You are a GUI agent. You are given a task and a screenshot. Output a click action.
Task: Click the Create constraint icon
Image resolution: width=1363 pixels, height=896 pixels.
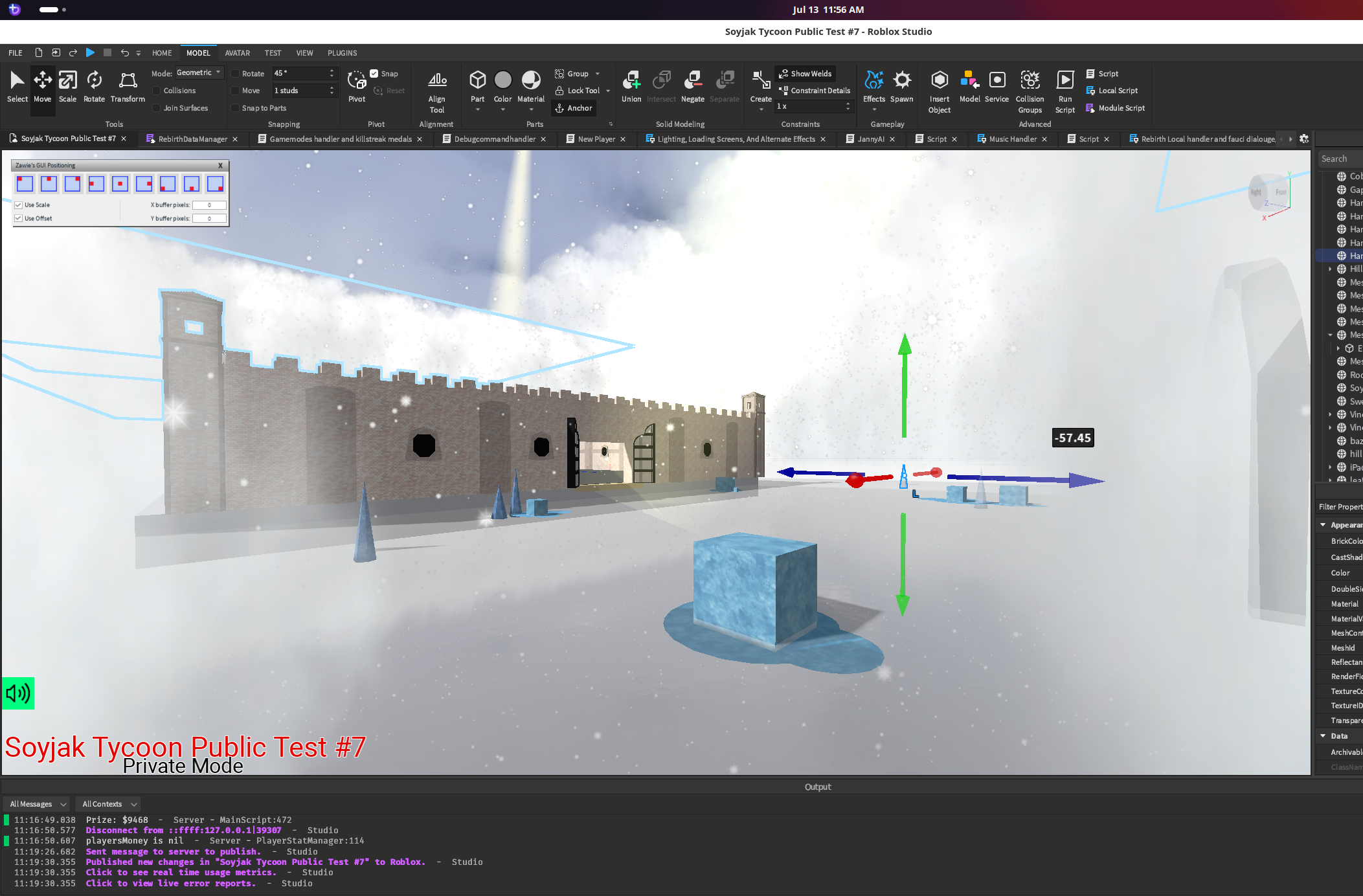761,80
